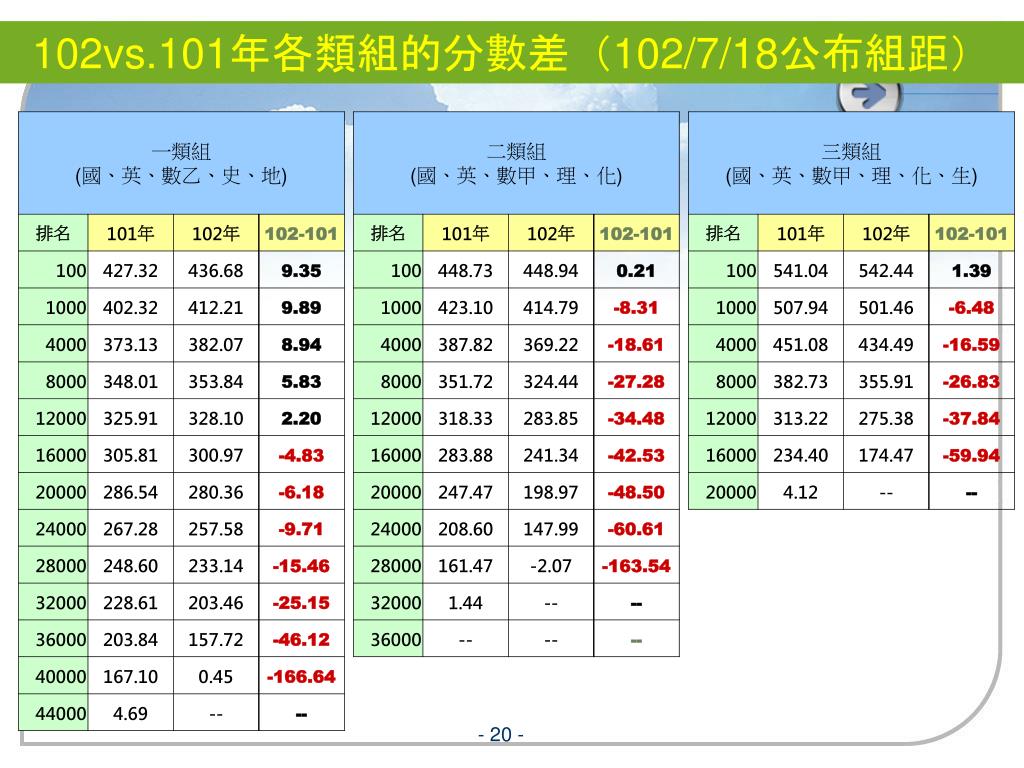Select the '一類組' table header

181,163
